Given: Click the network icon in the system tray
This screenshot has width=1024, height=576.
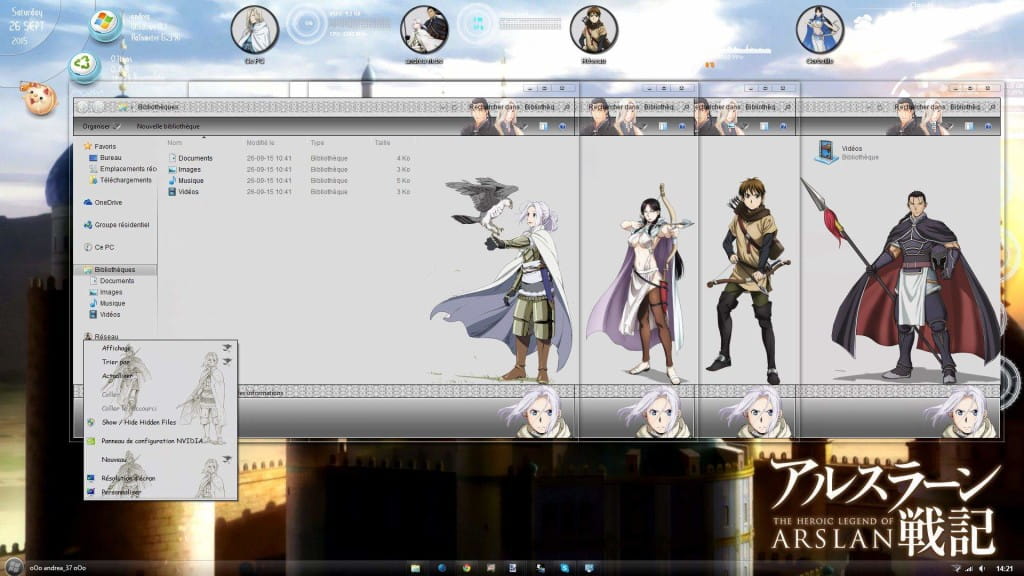Looking at the screenshot, I should point(970,568).
